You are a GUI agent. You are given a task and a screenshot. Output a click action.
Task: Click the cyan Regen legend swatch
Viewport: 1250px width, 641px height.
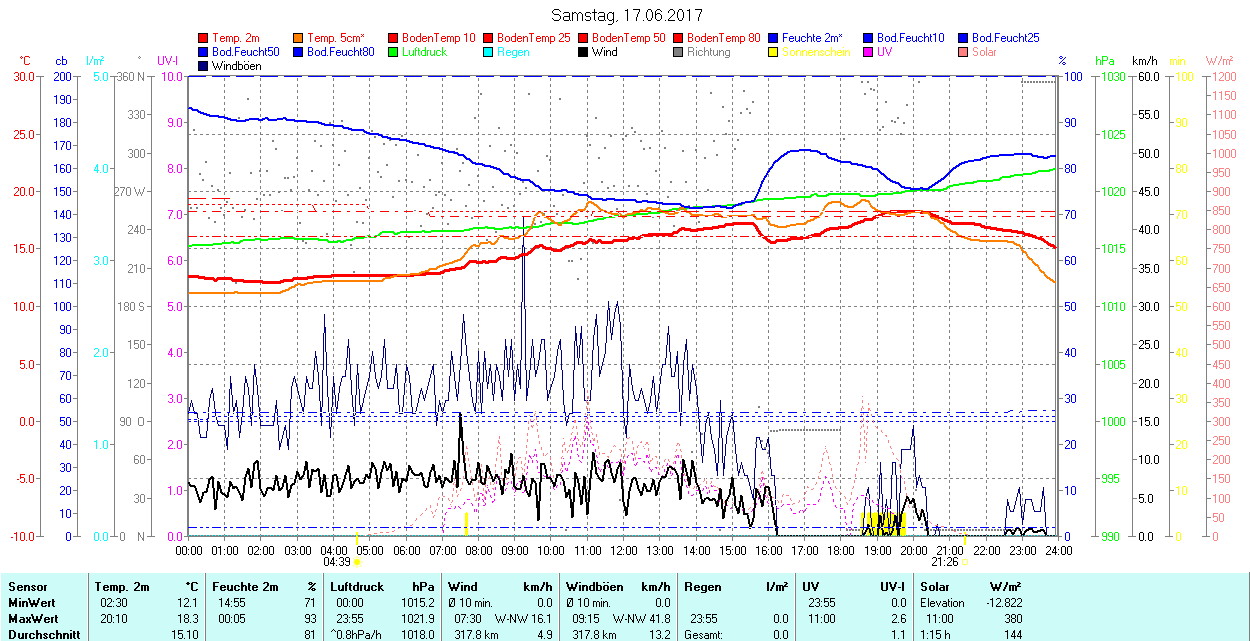tap(489, 52)
